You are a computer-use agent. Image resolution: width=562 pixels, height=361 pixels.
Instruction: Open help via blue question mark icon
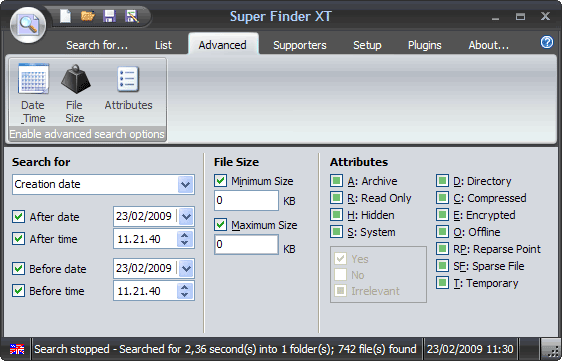(547, 43)
